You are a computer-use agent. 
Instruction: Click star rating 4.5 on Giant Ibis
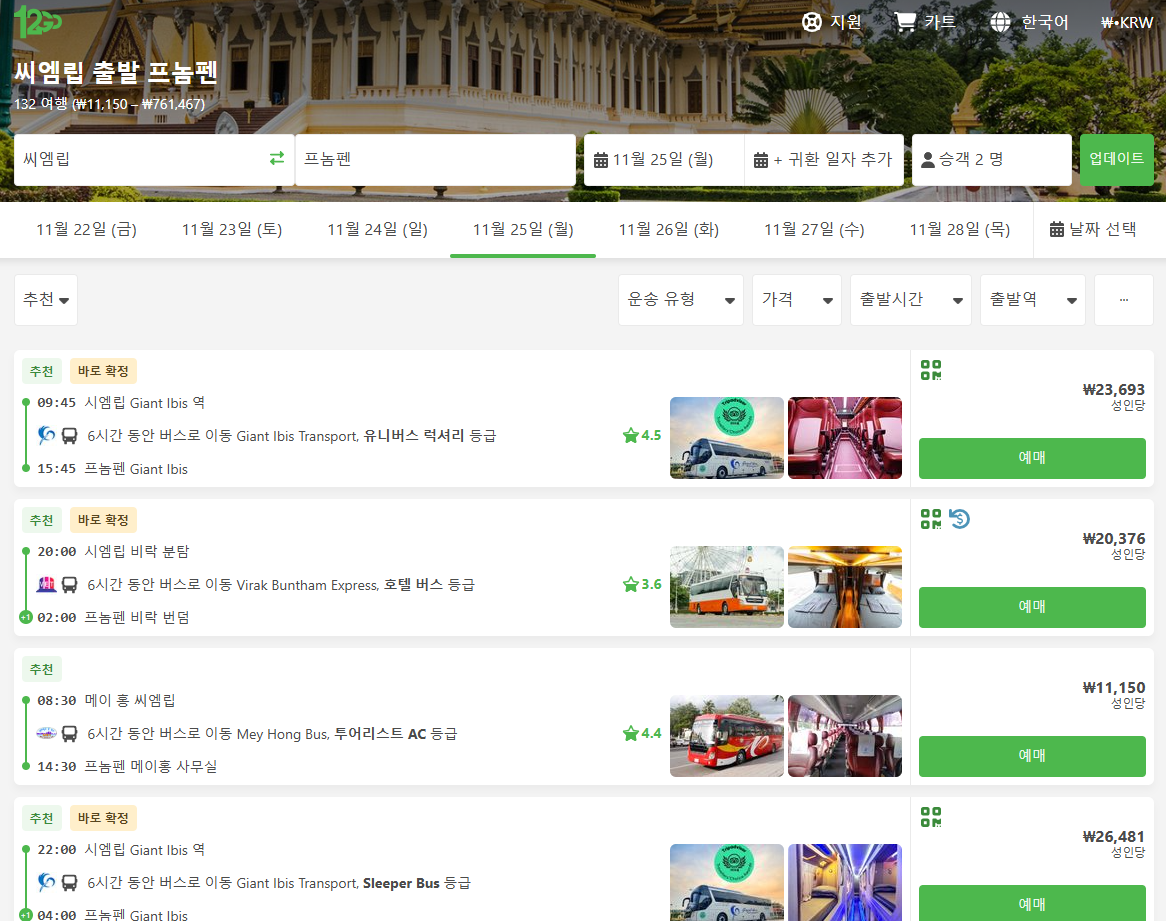click(x=642, y=435)
